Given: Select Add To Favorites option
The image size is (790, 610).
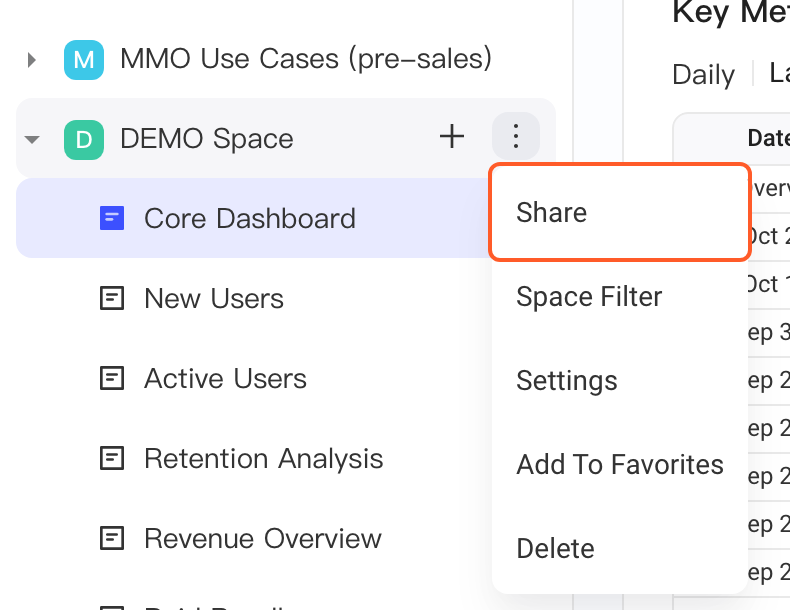Looking at the screenshot, I should tap(620, 464).
